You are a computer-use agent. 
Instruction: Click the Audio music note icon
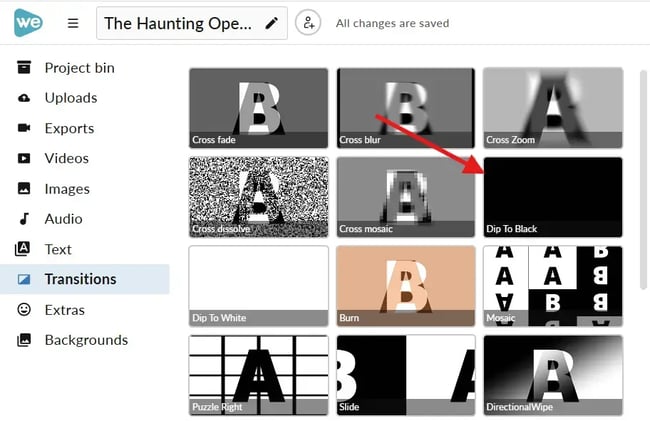(24, 219)
